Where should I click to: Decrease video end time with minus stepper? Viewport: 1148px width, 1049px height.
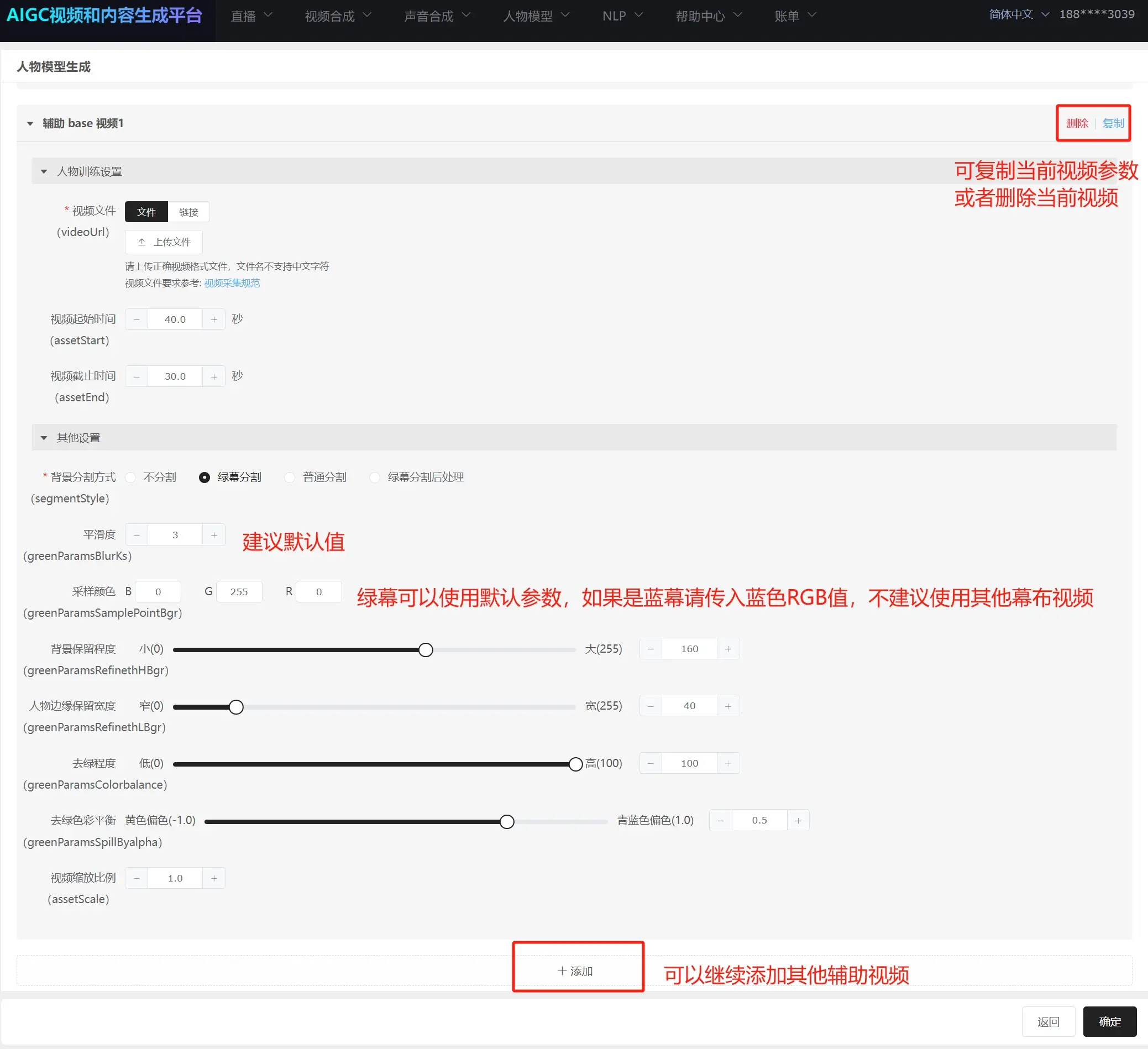tap(137, 376)
